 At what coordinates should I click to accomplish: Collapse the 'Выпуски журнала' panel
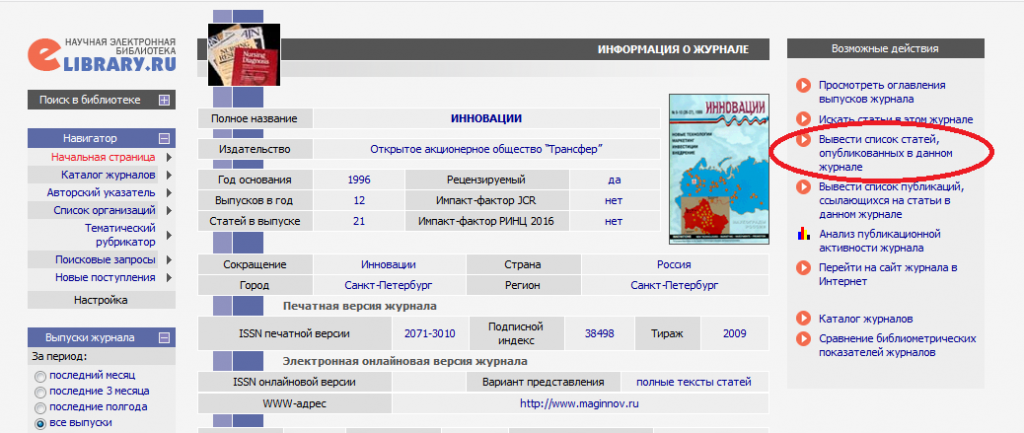pyautogui.click(x=164, y=337)
